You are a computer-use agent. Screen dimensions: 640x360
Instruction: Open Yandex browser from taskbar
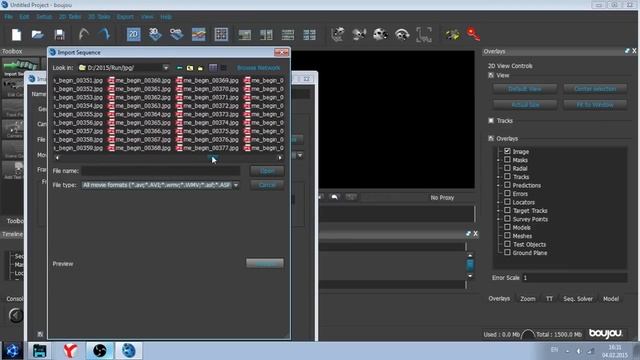70,351
